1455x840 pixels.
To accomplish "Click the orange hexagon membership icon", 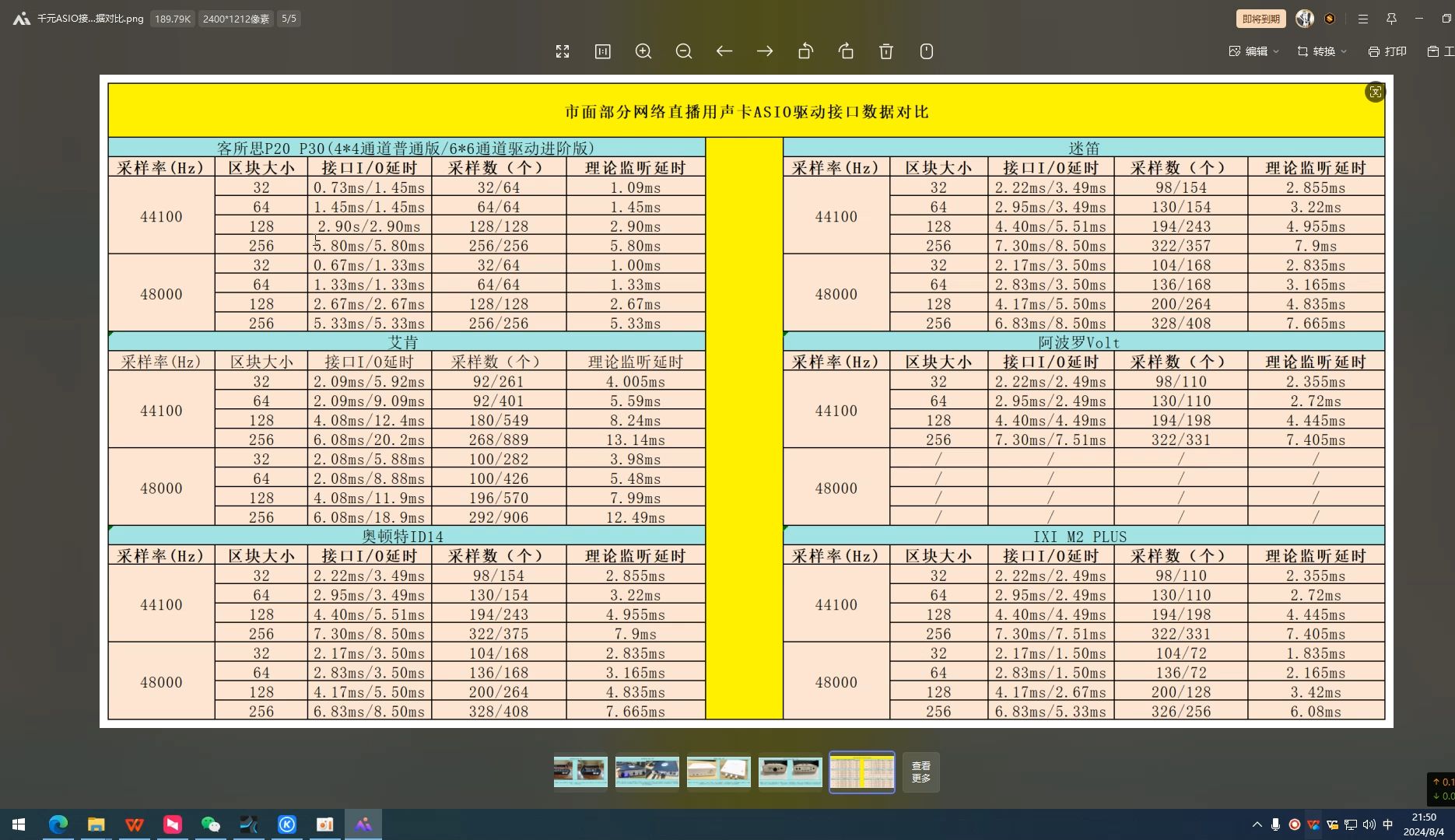I will point(1330,19).
